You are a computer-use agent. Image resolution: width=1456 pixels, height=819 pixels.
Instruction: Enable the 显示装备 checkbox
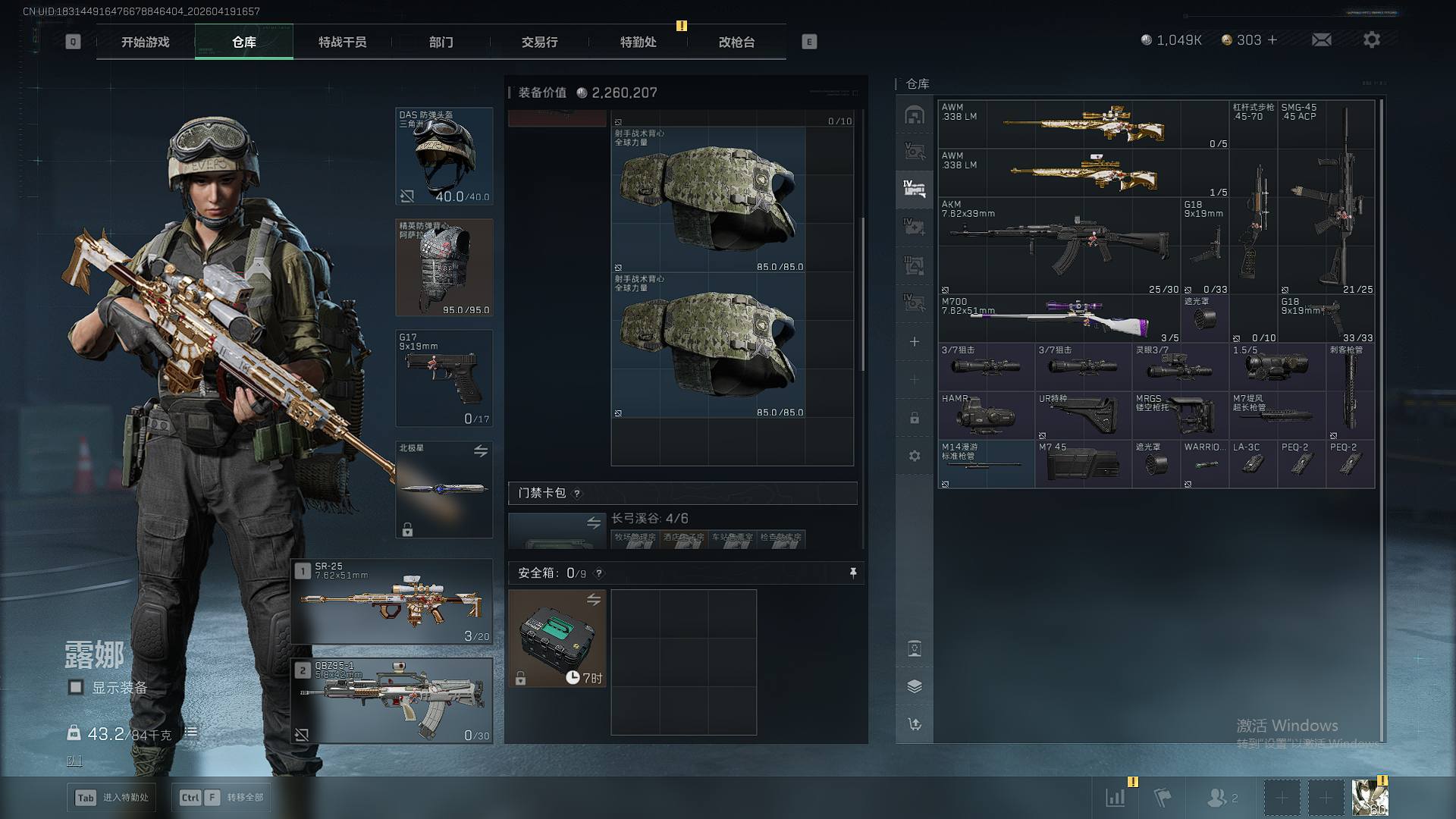76,687
